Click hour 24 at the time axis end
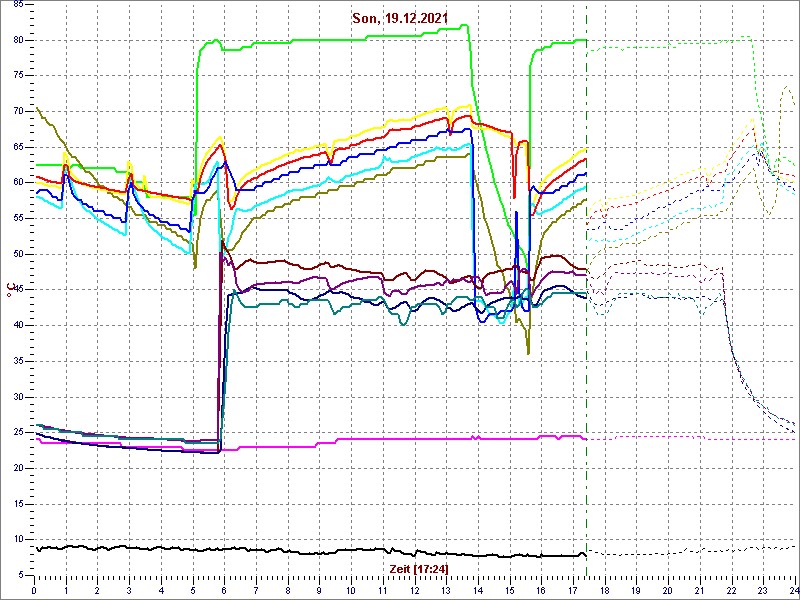Viewport: 800px width, 600px height. (792, 589)
